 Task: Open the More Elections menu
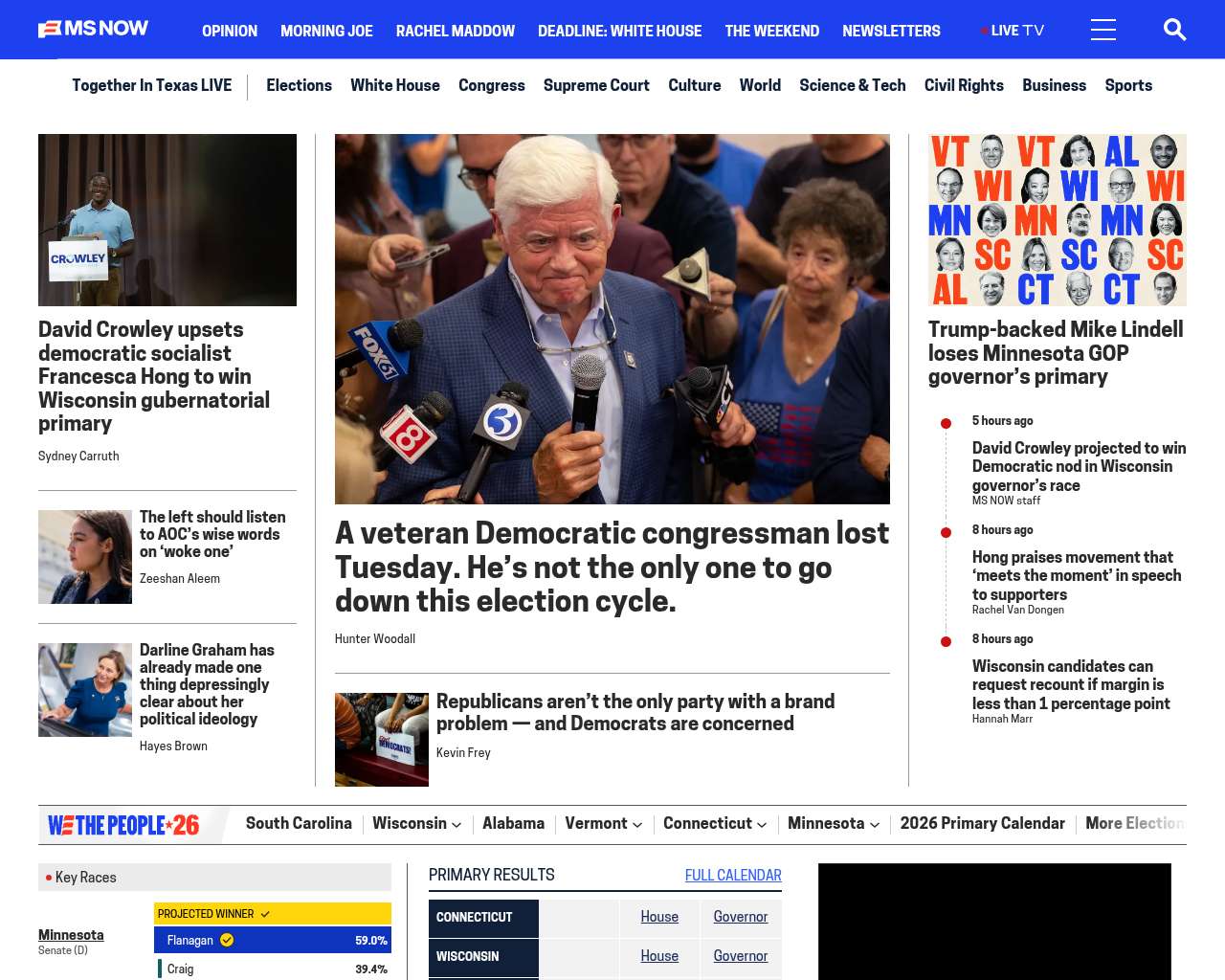[x=1134, y=823]
